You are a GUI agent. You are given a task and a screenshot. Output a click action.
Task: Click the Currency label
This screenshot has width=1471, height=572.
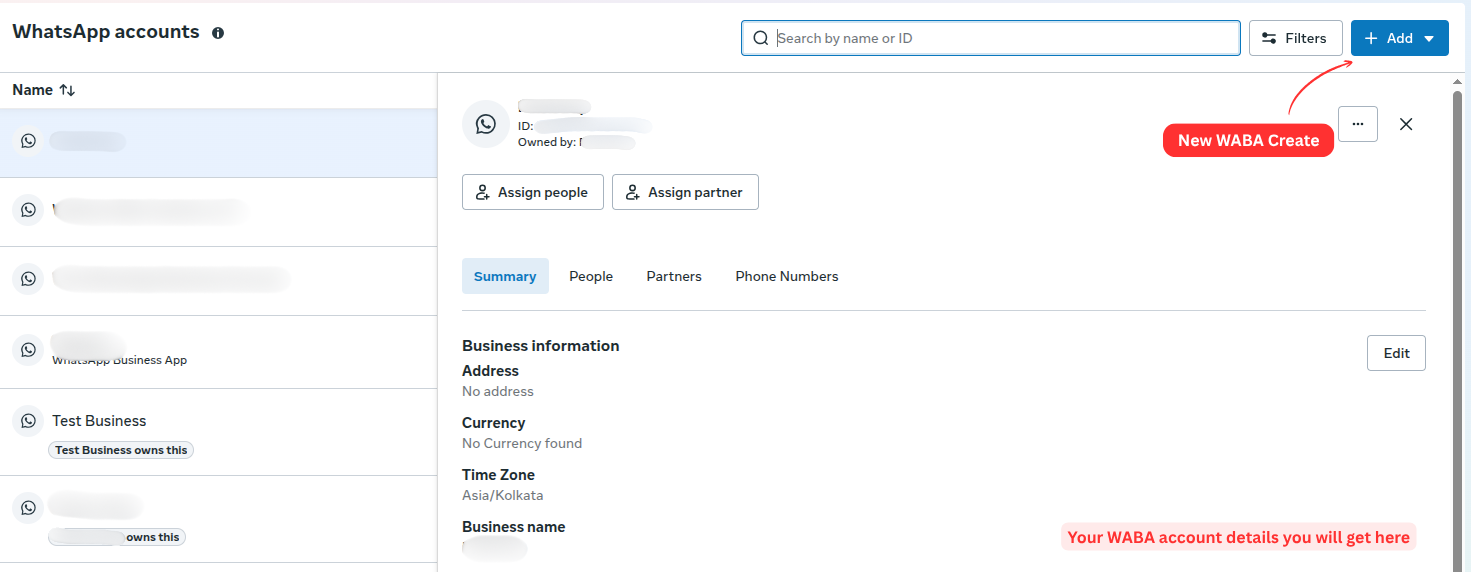click(x=493, y=423)
